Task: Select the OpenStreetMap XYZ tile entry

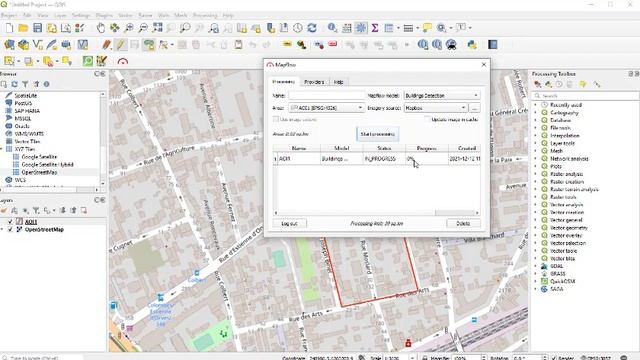Action: point(39,172)
